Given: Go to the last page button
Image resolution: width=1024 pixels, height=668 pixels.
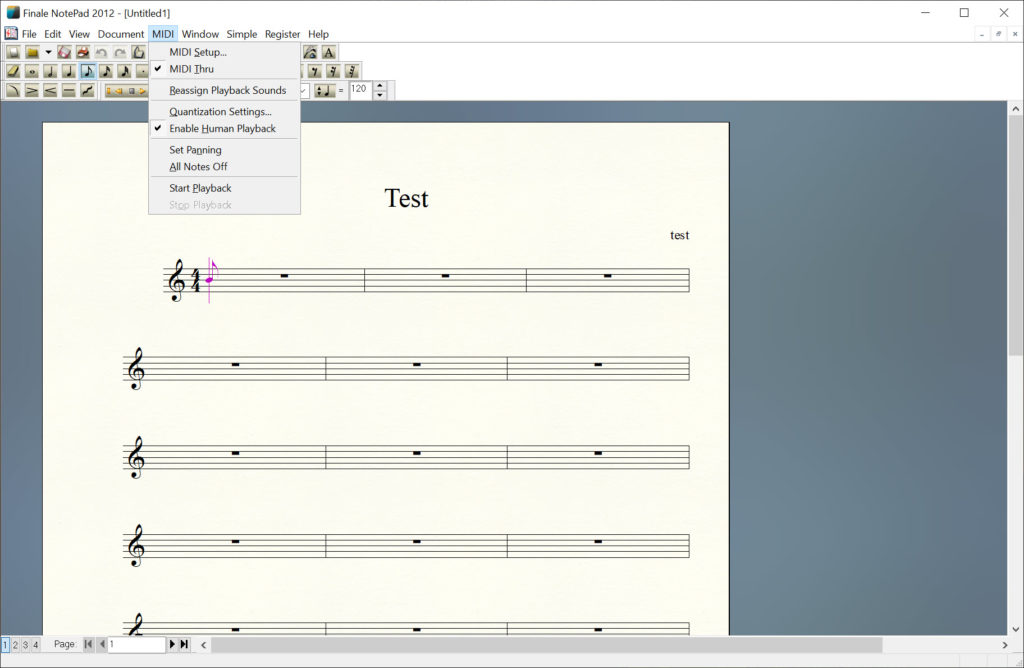Looking at the screenshot, I should pos(185,644).
